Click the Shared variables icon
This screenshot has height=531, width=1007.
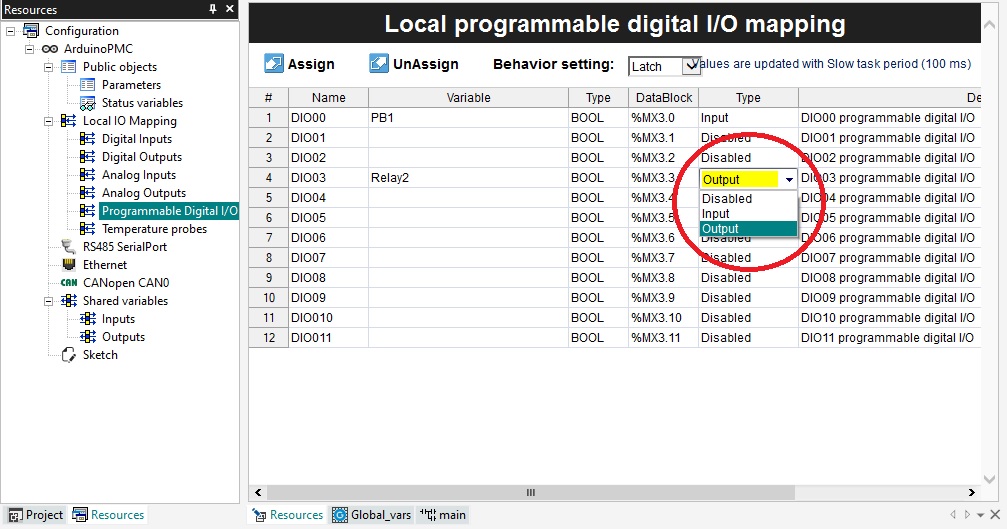tap(69, 300)
